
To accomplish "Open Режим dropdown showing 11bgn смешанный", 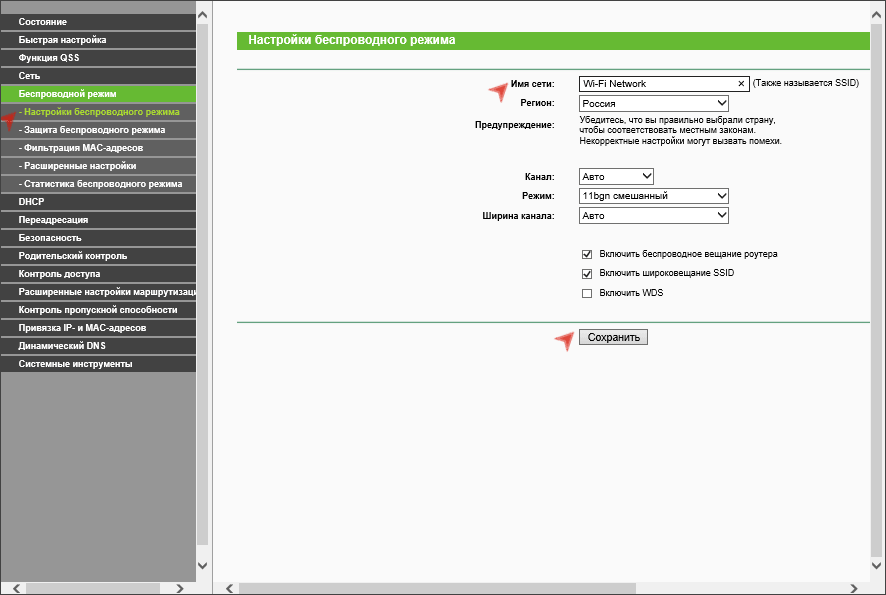I will point(654,196).
